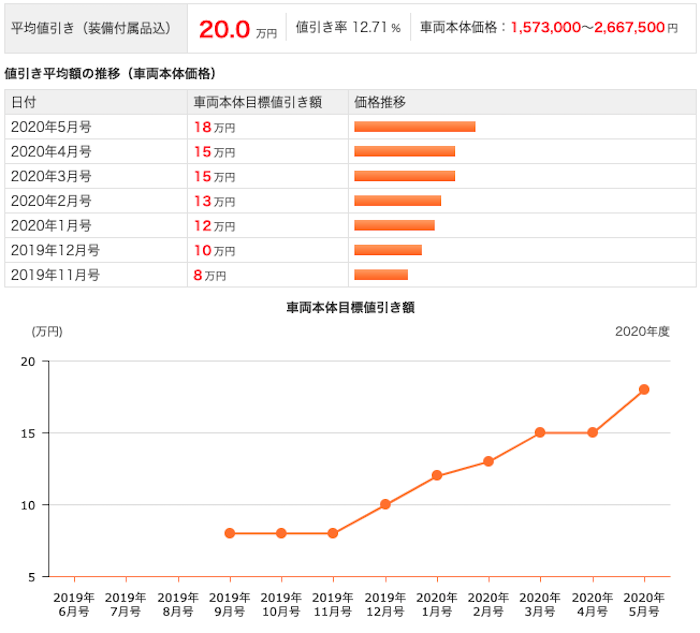This screenshot has height=633, width=700.
Task: Click the 価格推移 column header
Action: click(380, 102)
